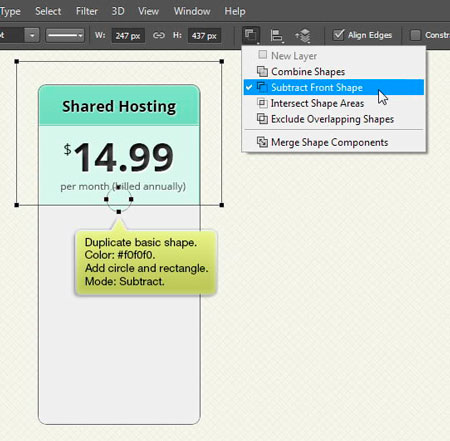Viewport: 450px width, 441px height.
Task: Click the Combine Shapes icon in the menu
Action: (x=262, y=71)
